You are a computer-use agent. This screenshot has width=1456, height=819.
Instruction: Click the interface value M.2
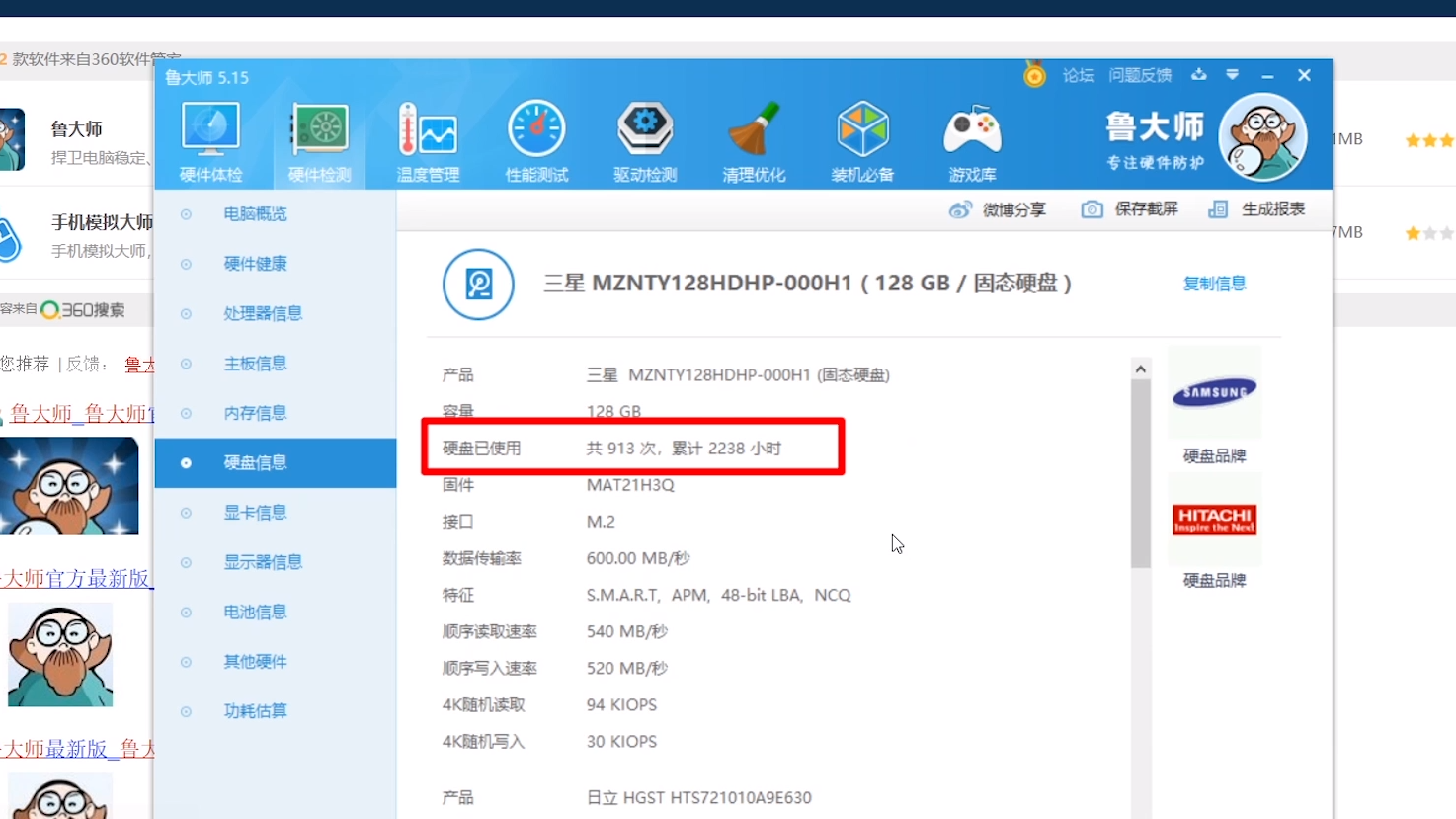(601, 522)
